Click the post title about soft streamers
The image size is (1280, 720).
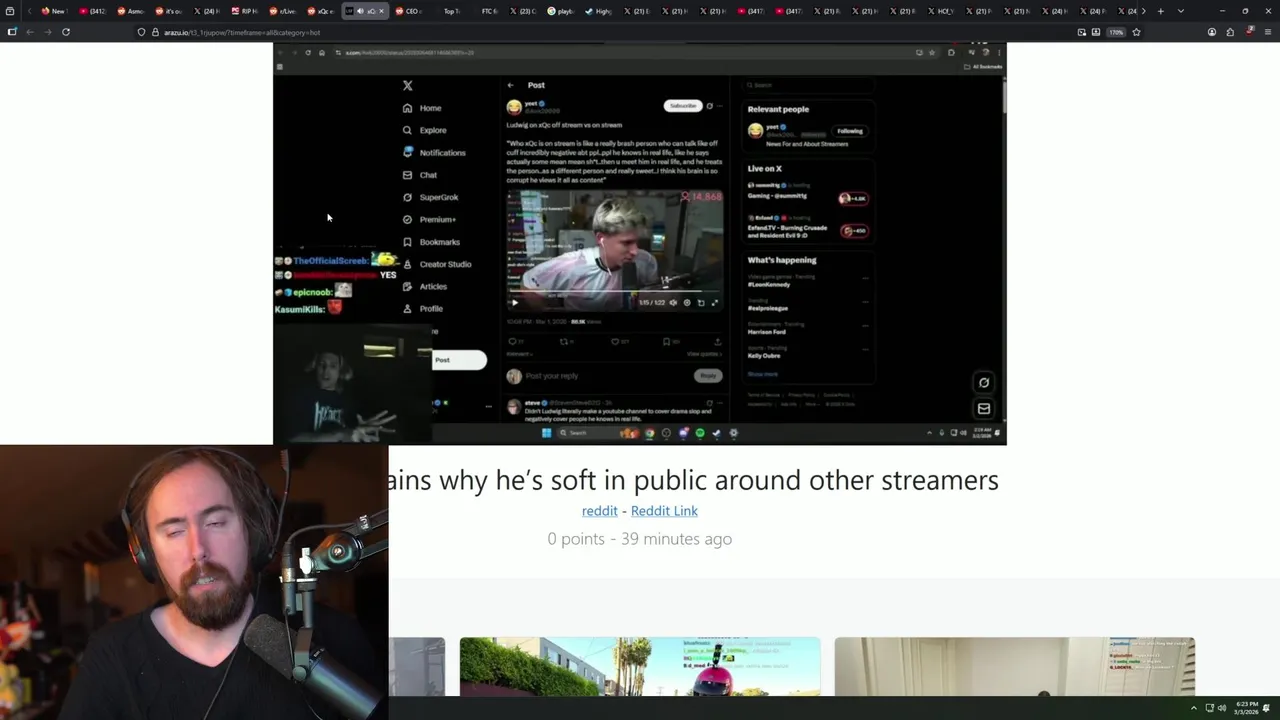tap(694, 480)
